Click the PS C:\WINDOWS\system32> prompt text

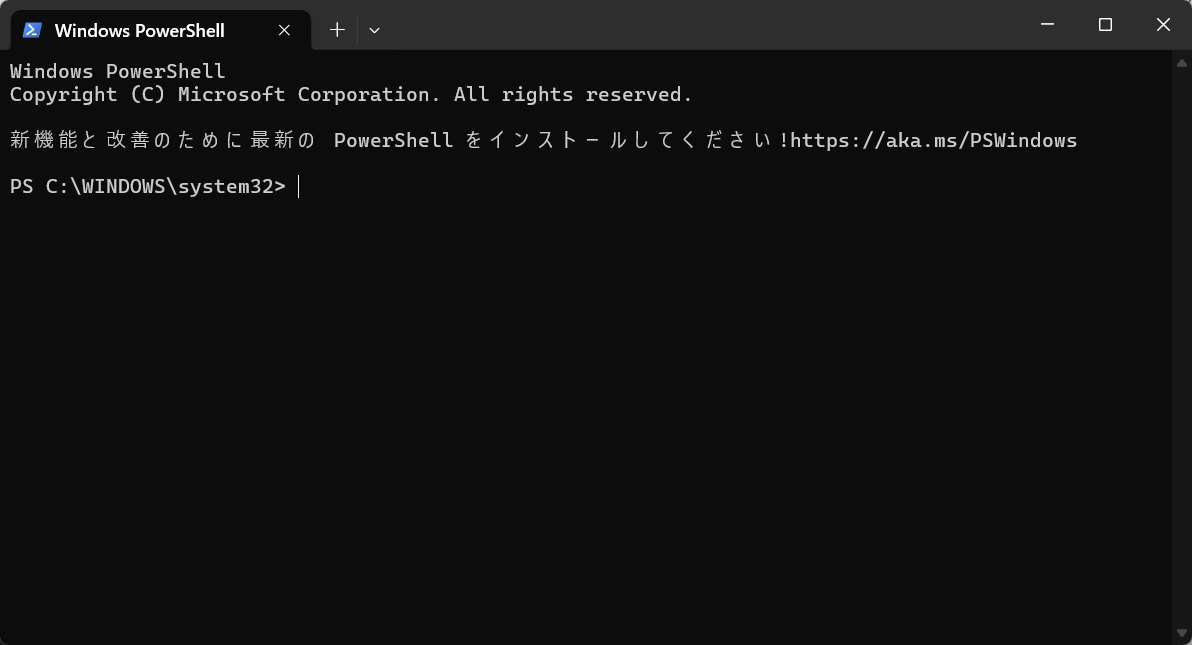[x=147, y=186]
